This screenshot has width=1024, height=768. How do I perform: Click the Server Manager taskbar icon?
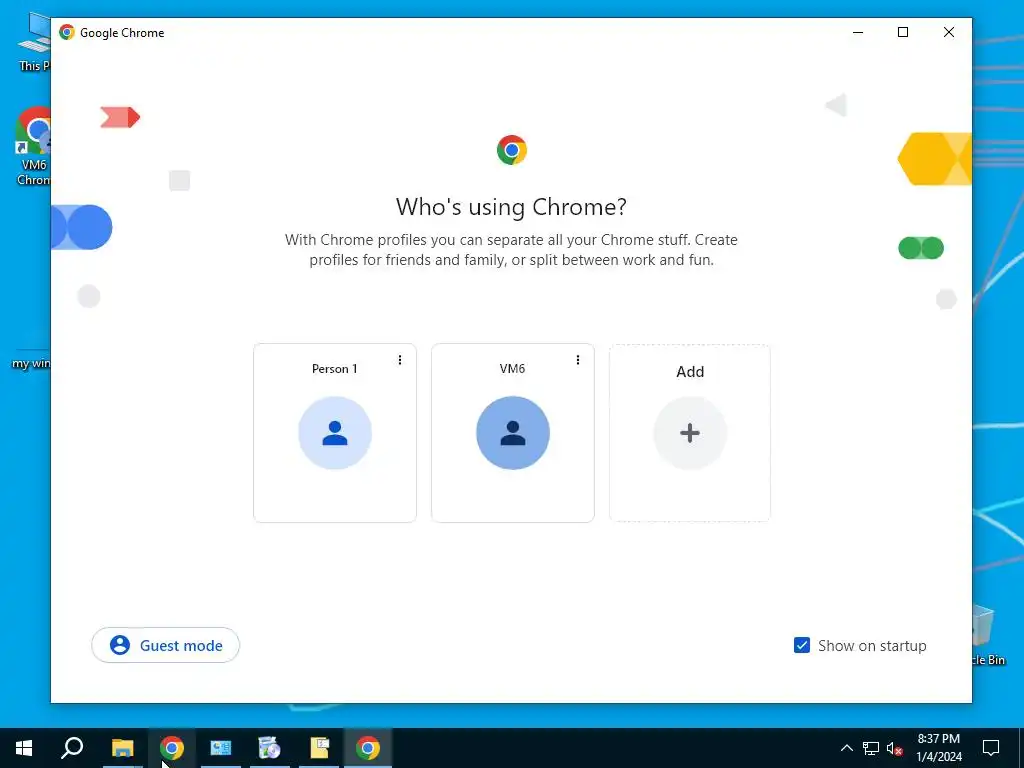coord(220,748)
